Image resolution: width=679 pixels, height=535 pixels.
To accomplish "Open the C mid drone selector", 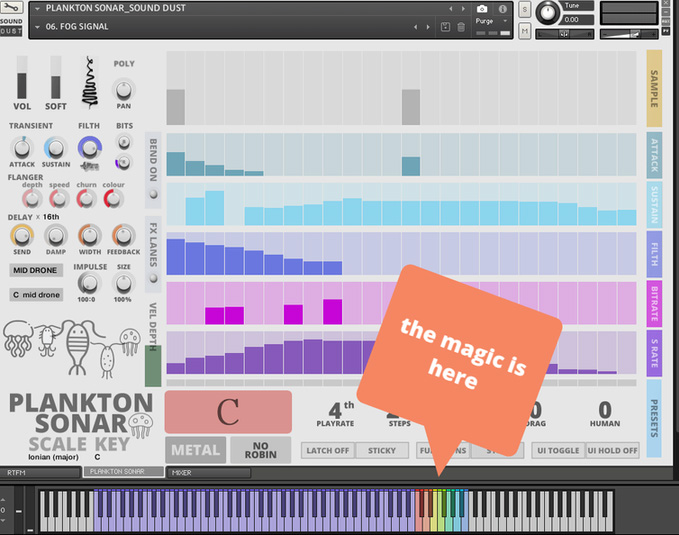I will (x=36, y=295).
